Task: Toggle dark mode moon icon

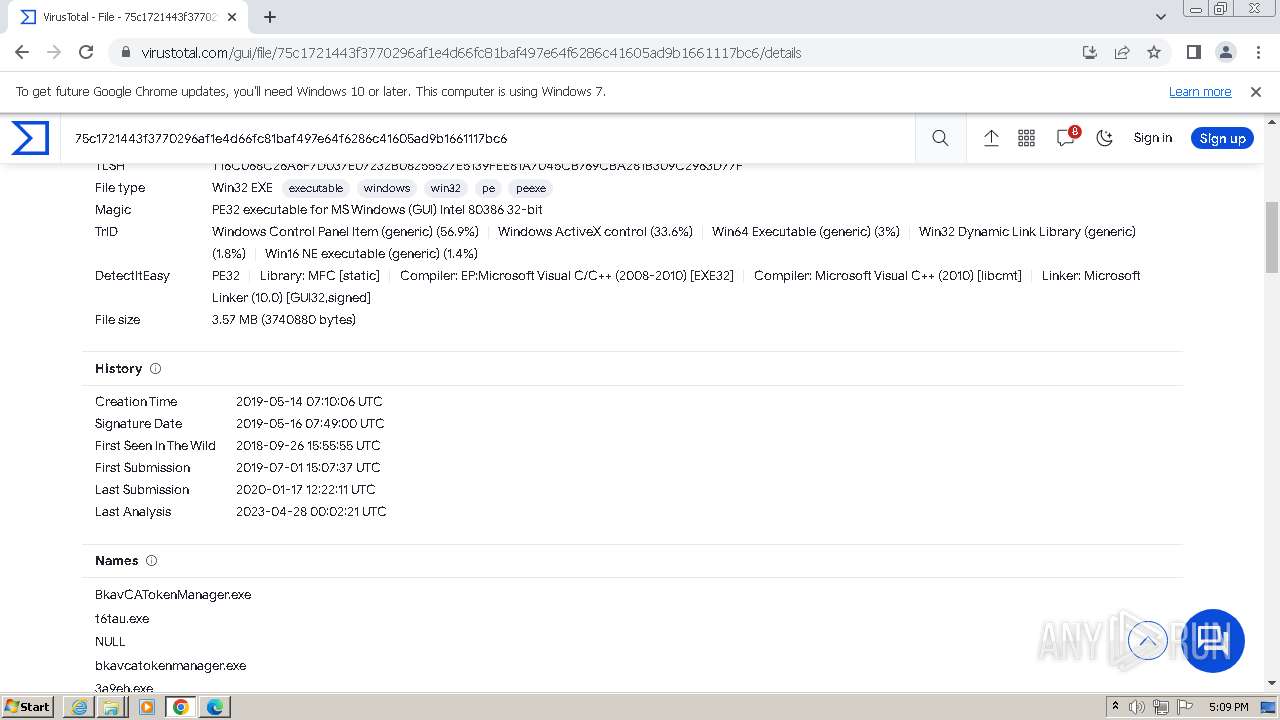Action: (1104, 138)
